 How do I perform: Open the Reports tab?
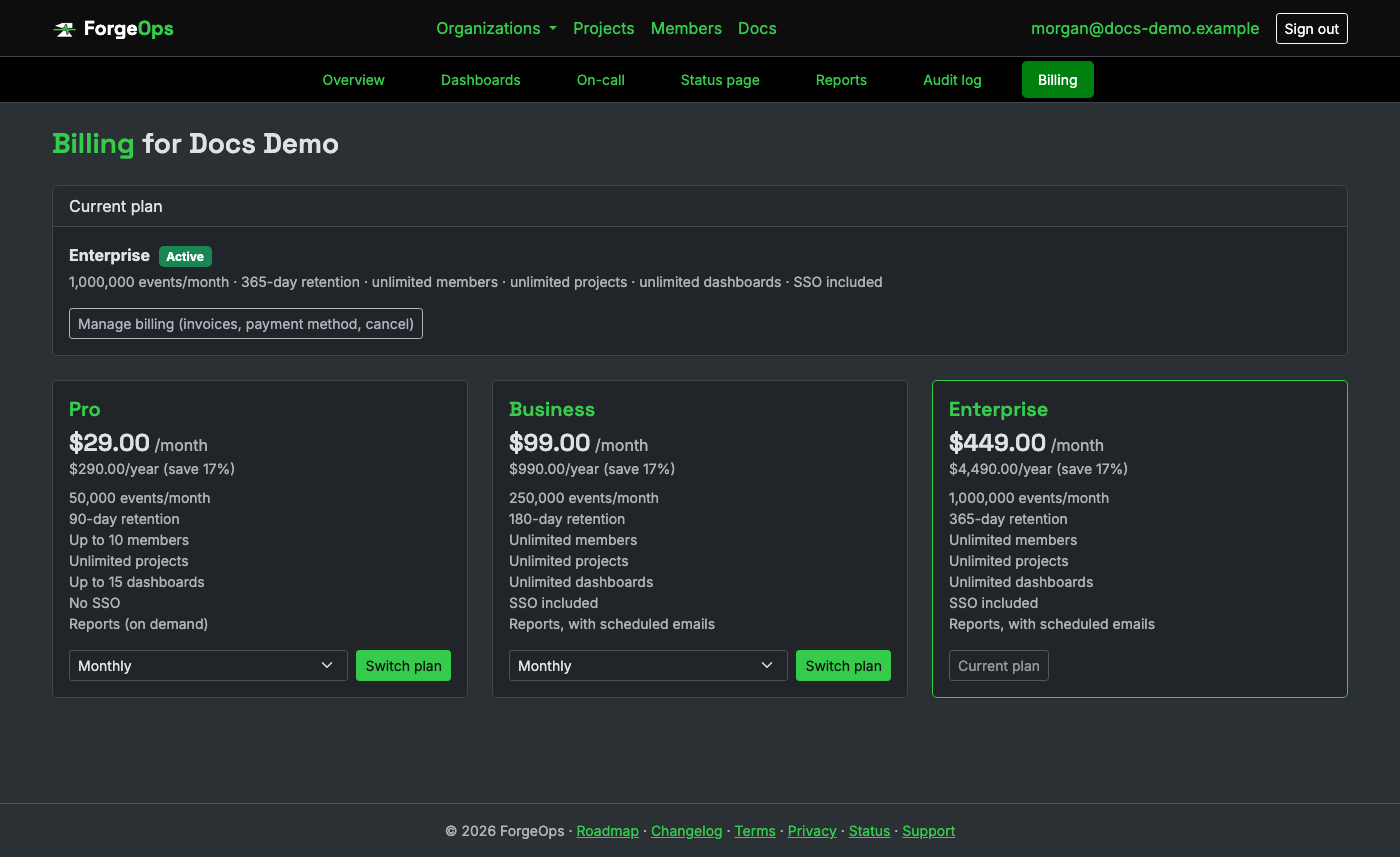[x=841, y=80]
